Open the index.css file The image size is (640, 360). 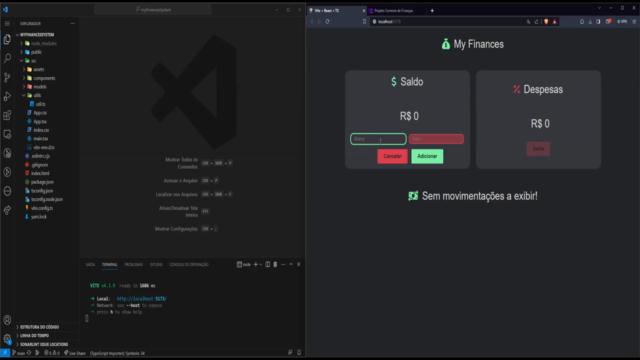pyautogui.click(x=40, y=130)
